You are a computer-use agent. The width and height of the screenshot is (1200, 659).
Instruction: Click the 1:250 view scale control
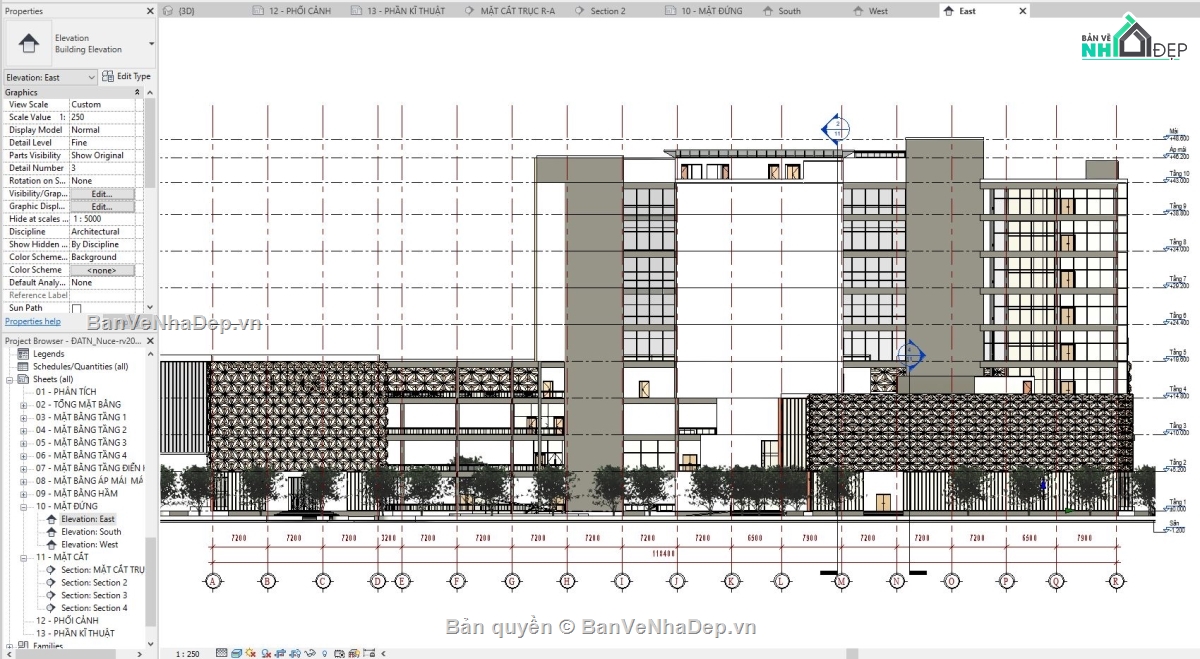(186, 653)
